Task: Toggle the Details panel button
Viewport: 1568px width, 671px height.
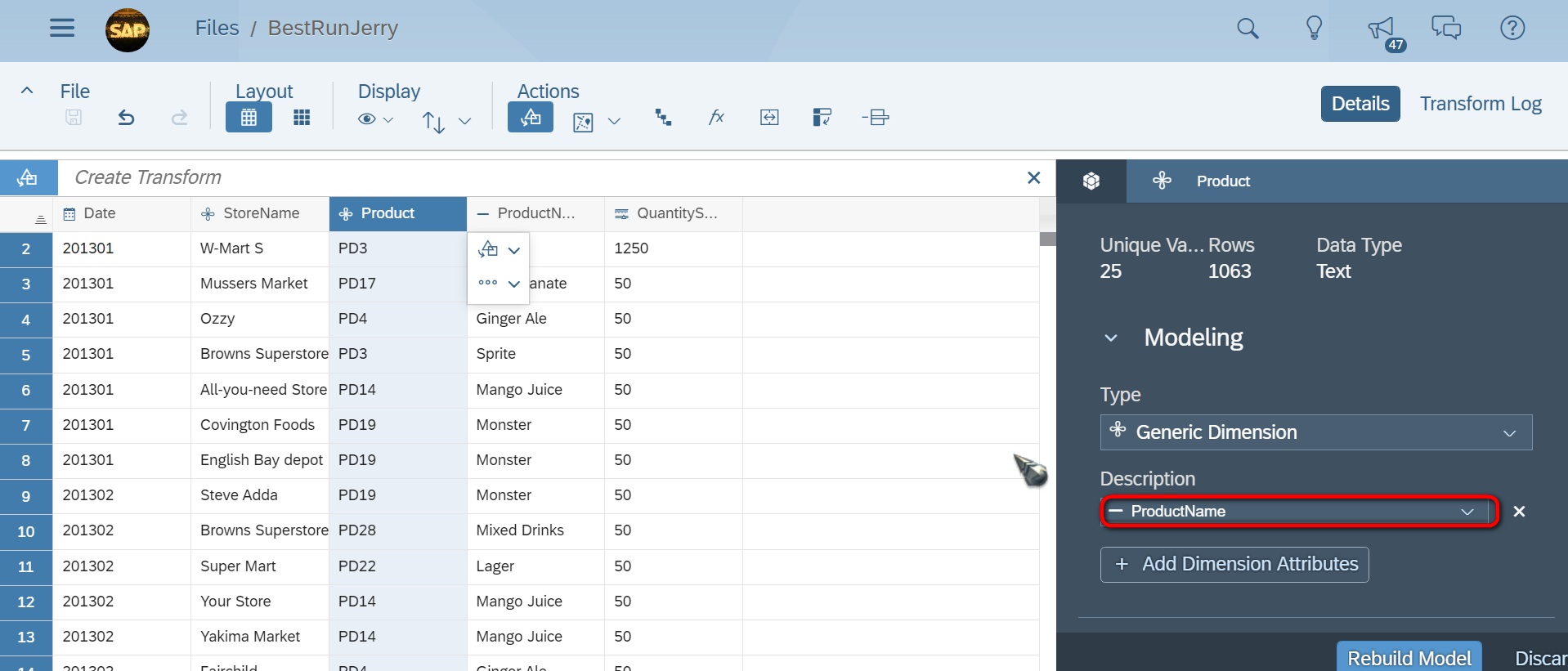Action: coord(1360,104)
